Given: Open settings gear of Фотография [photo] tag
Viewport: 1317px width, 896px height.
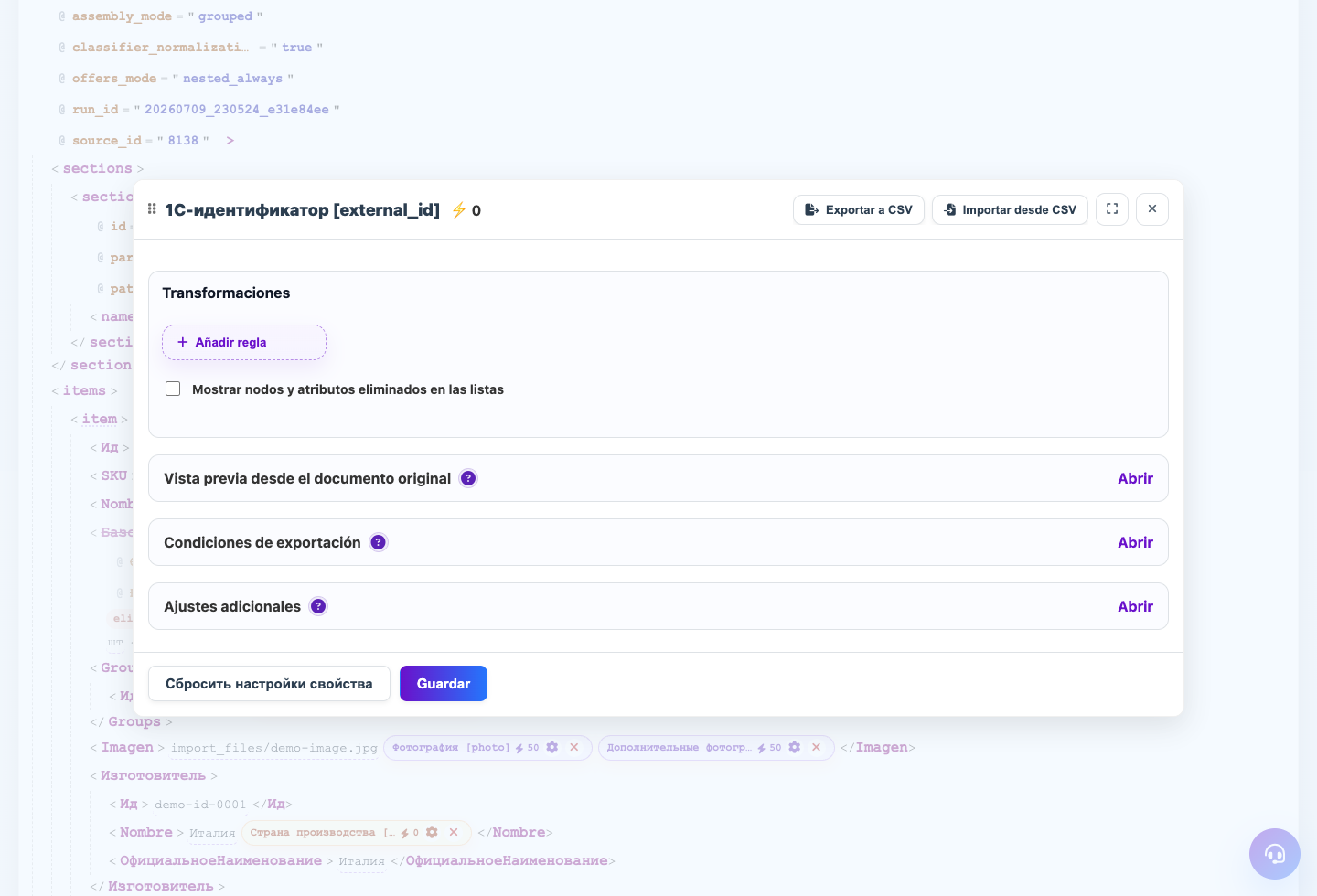Looking at the screenshot, I should (552, 747).
